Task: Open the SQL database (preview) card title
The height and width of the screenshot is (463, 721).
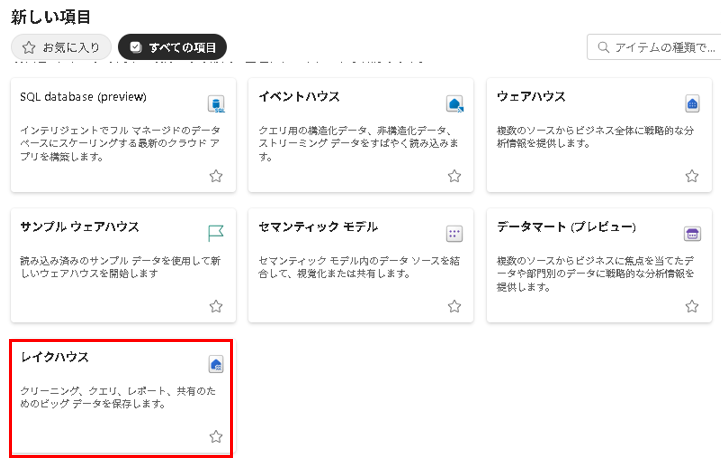Action: pyautogui.click(x=83, y=97)
